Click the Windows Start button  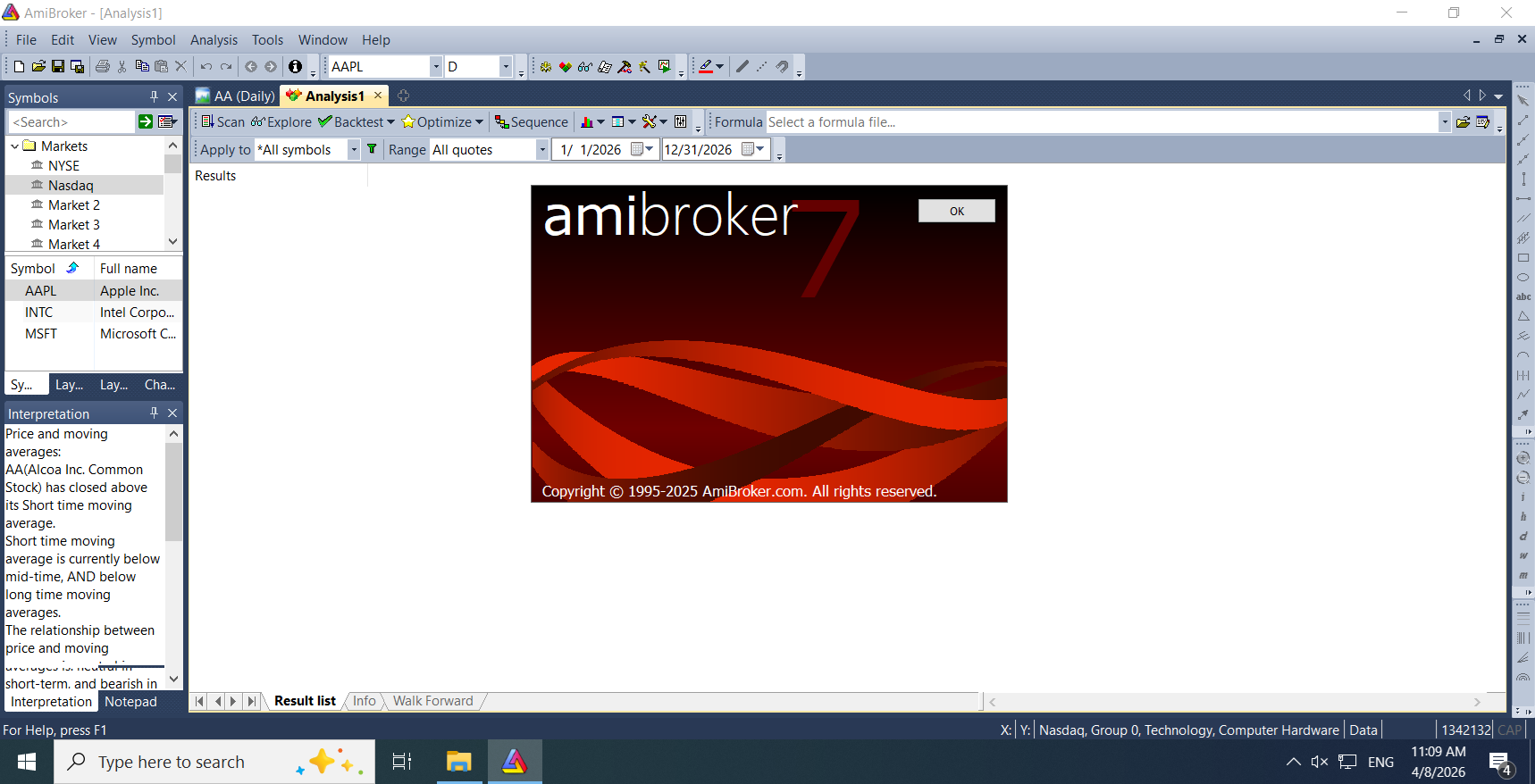click(27, 762)
